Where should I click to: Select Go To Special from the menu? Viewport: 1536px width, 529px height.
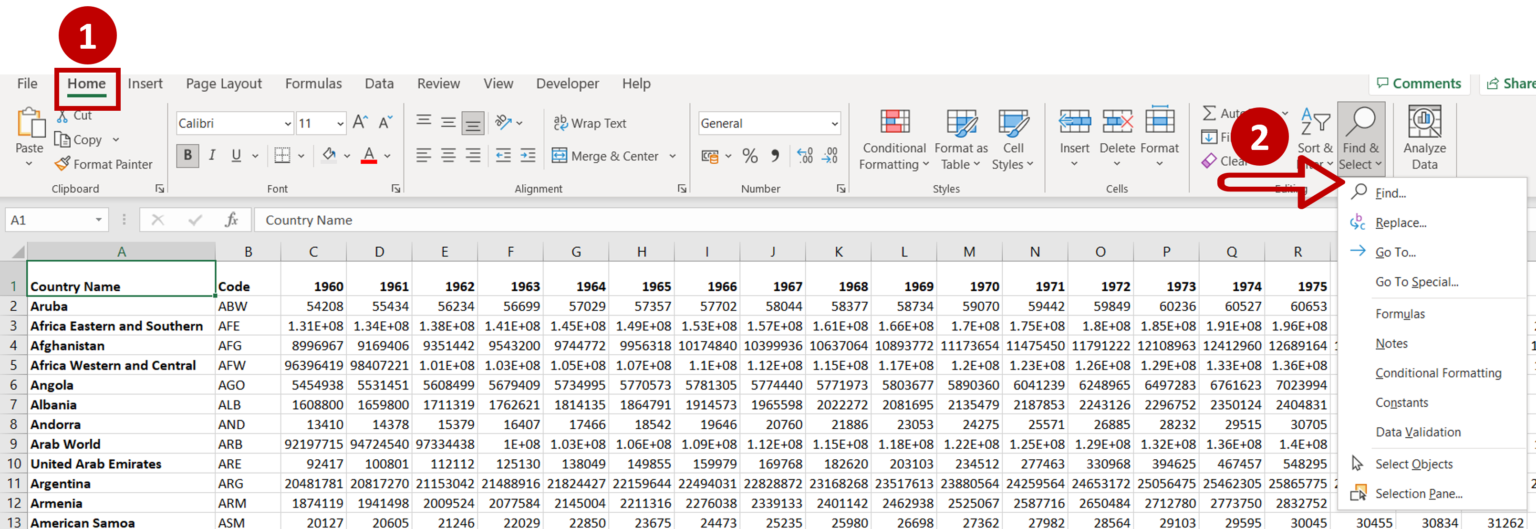1416,282
